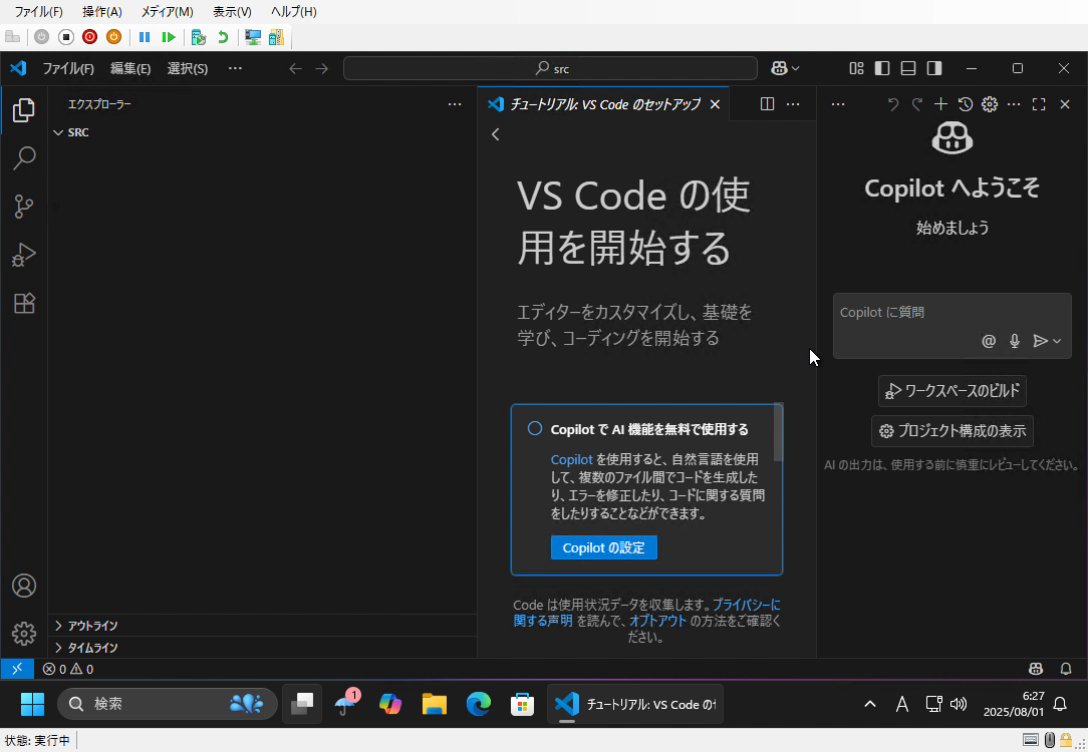Click the Hyper-V Turn Off stop icon

coord(66,37)
